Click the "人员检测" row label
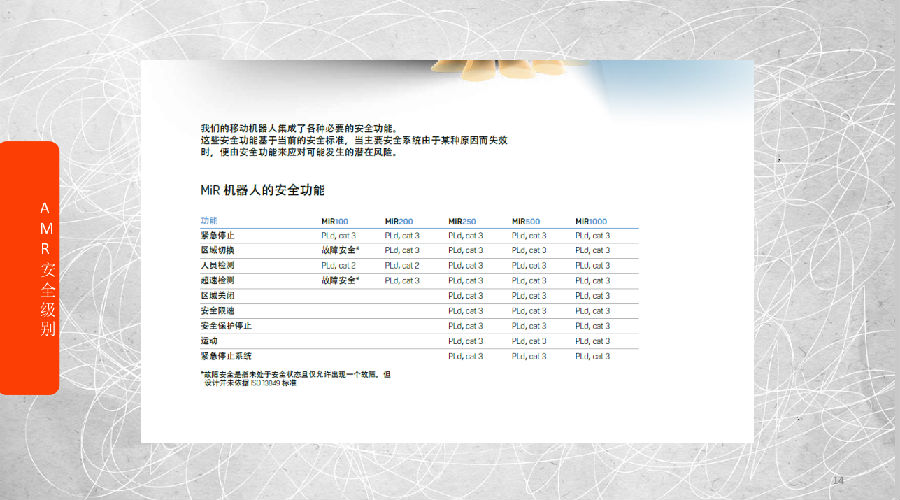Viewport: 900px width, 500px height. [x=218, y=265]
